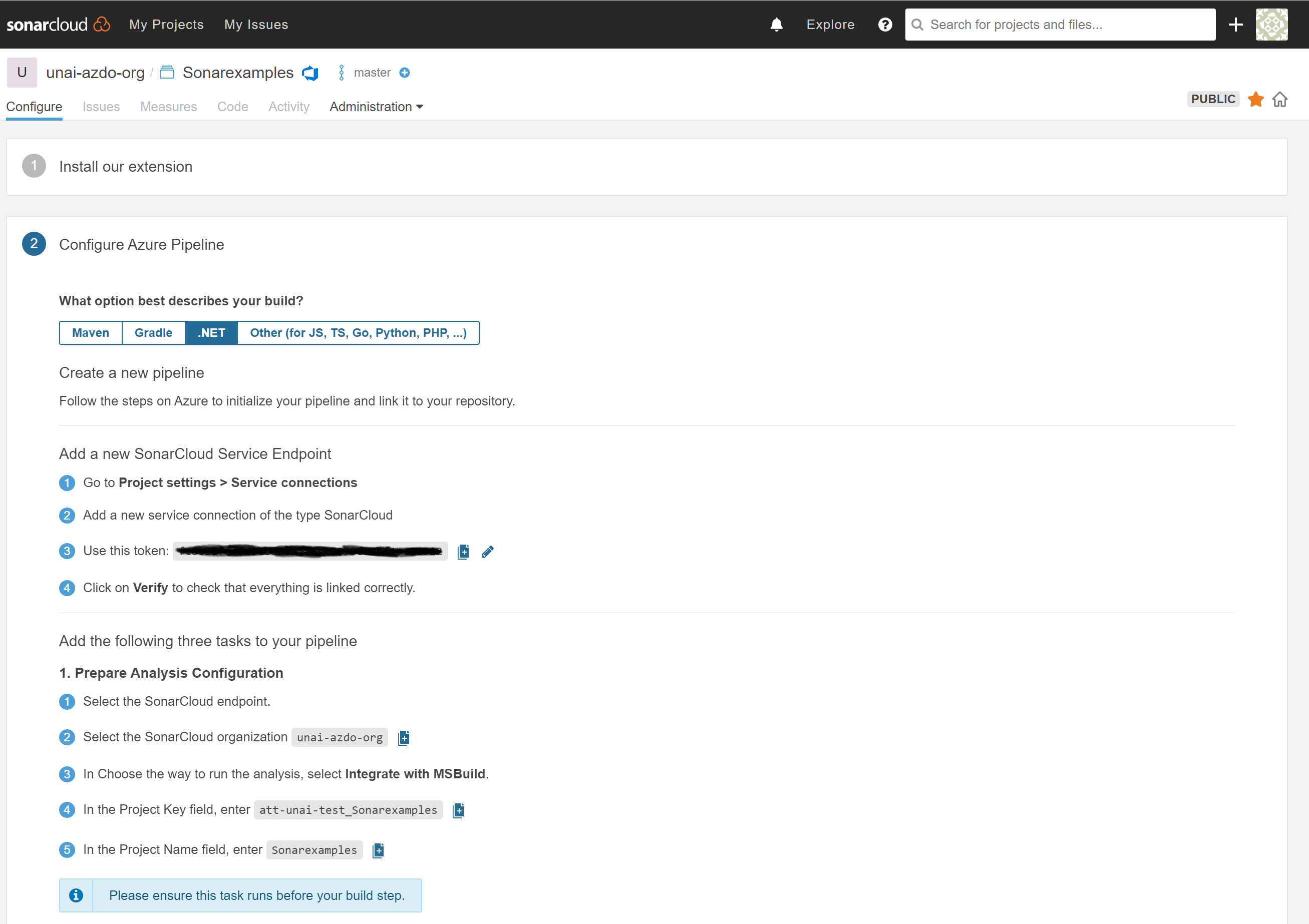The height and width of the screenshot is (924, 1309).
Task: Click the plus create-new icon in the header
Action: click(x=1235, y=25)
